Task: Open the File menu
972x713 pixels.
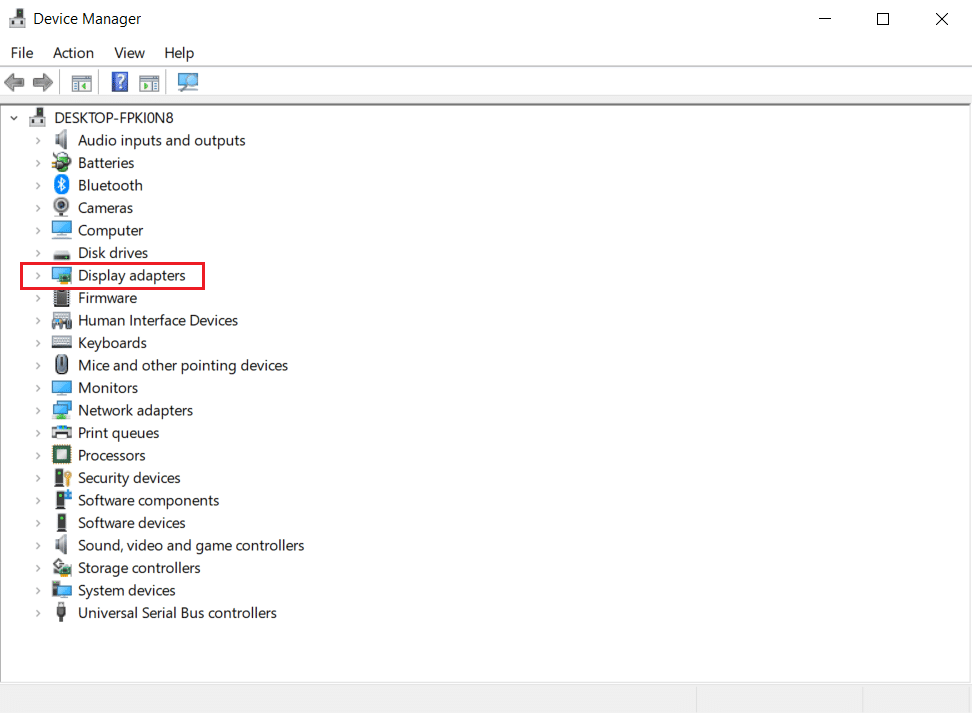Action: pyautogui.click(x=22, y=53)
